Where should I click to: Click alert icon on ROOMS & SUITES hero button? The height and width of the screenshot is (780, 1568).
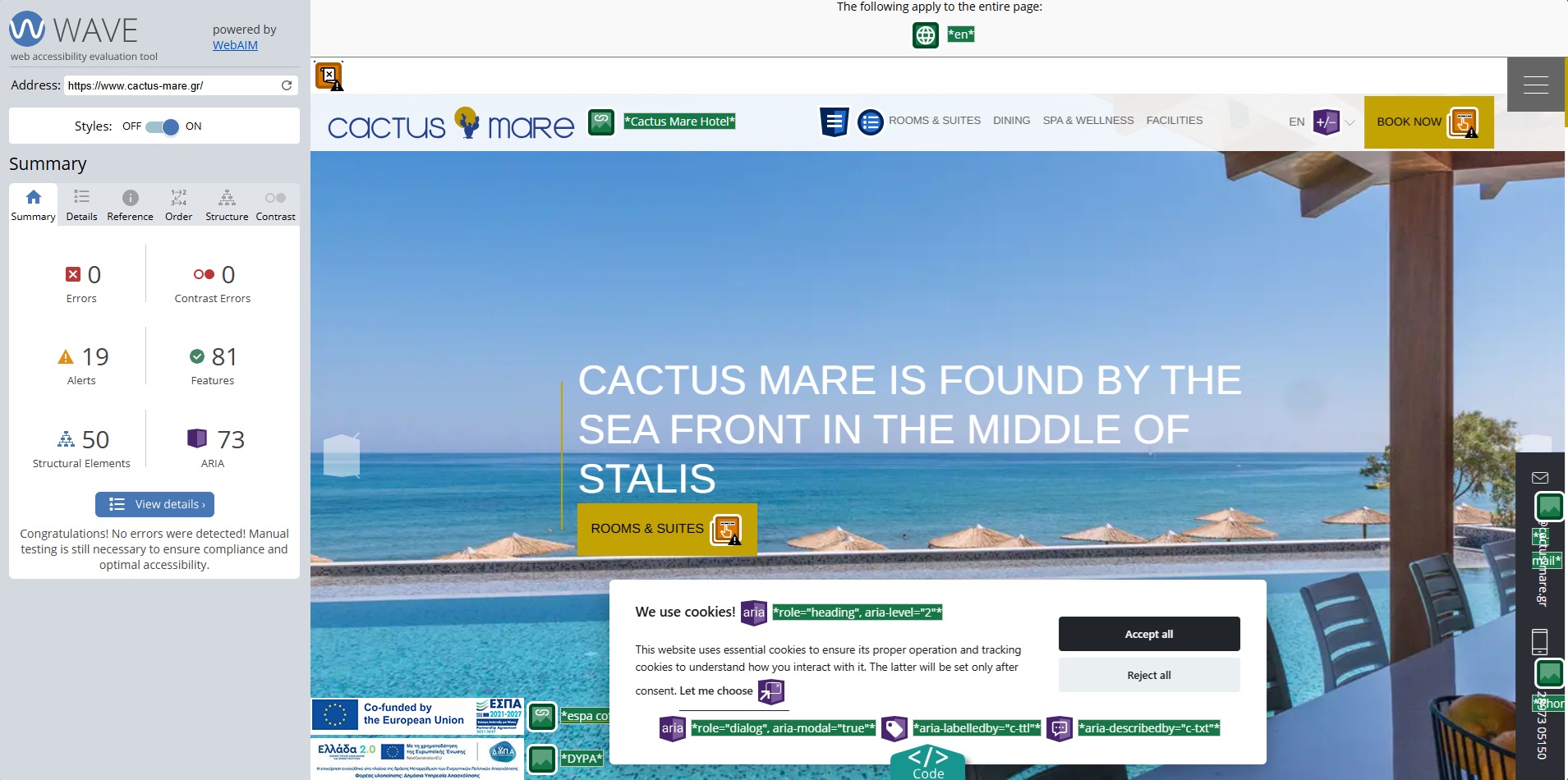726,530
